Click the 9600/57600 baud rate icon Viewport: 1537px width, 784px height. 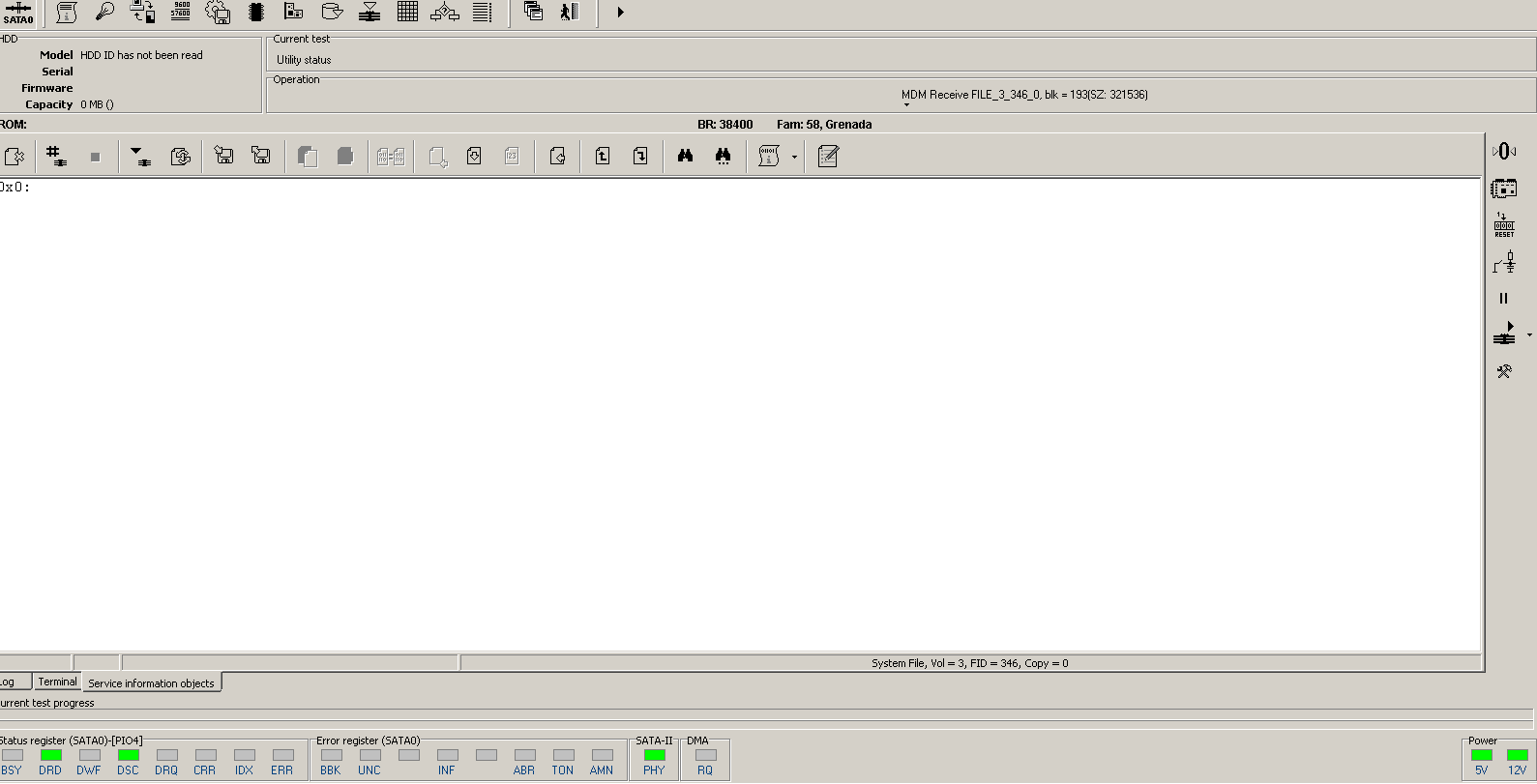click(x=181, y=11)
